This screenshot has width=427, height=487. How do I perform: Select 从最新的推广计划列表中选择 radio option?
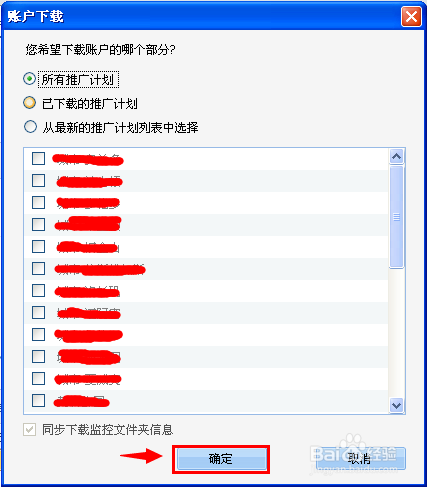coord(30,127)
